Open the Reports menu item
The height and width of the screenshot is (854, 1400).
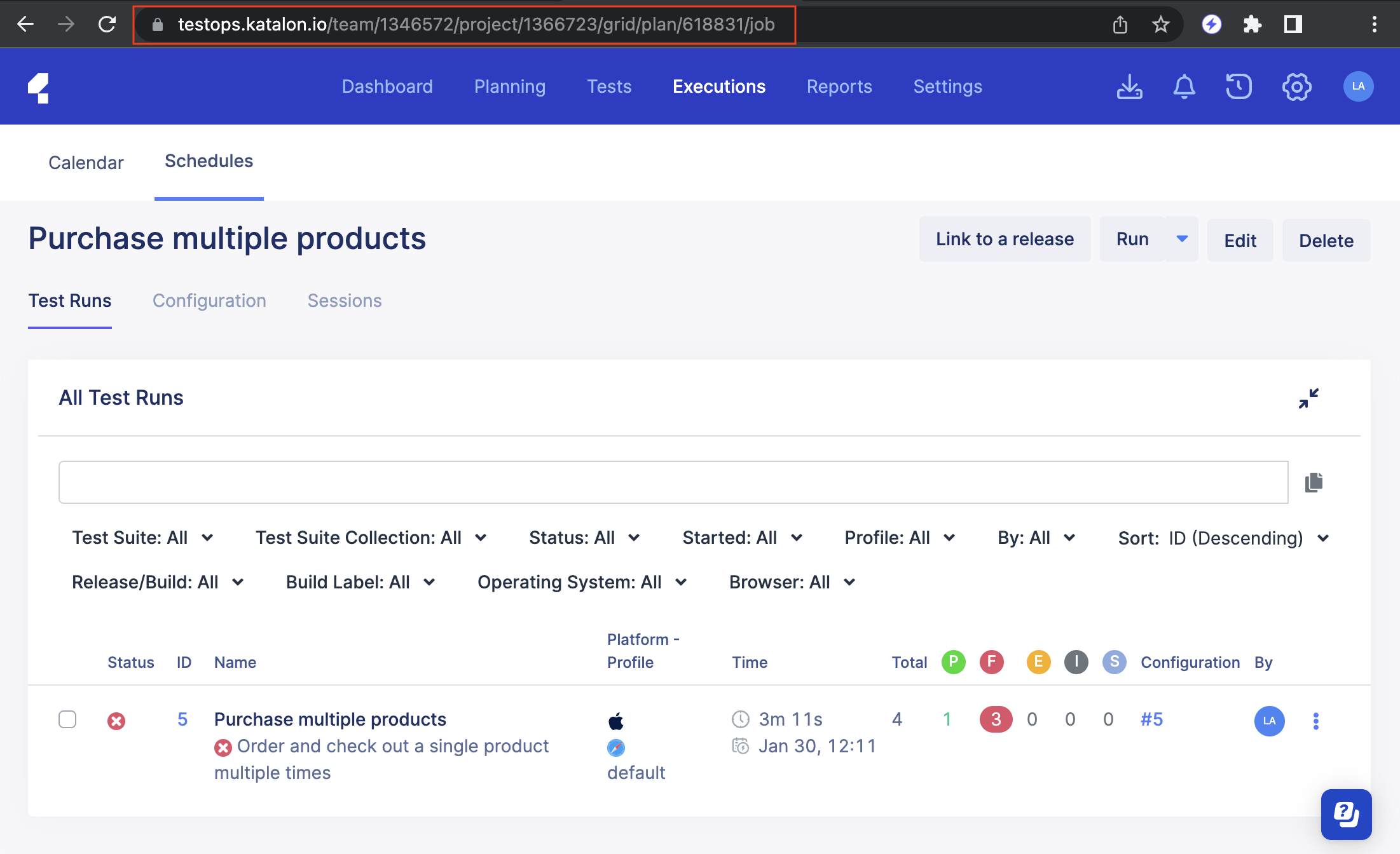(839, 86)
